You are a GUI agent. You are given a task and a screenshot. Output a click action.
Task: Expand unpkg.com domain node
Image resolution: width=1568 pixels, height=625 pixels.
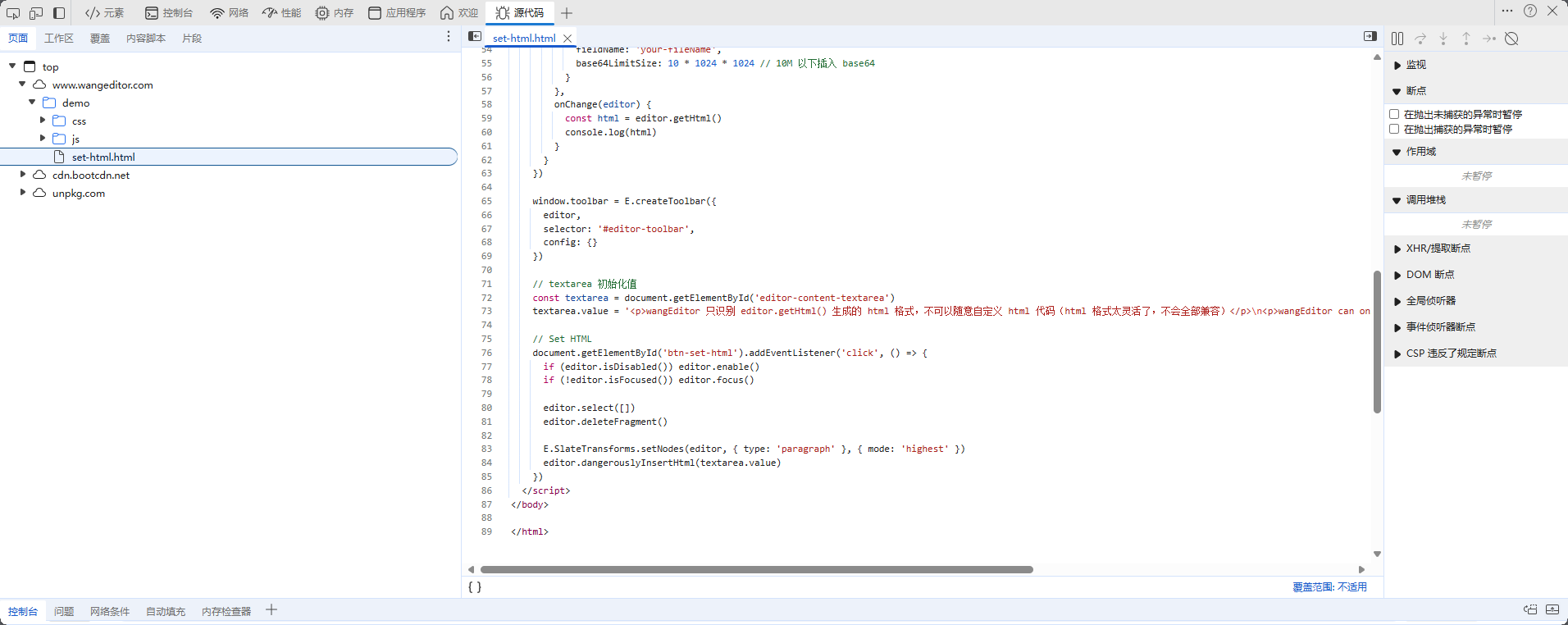click(22, 193)
